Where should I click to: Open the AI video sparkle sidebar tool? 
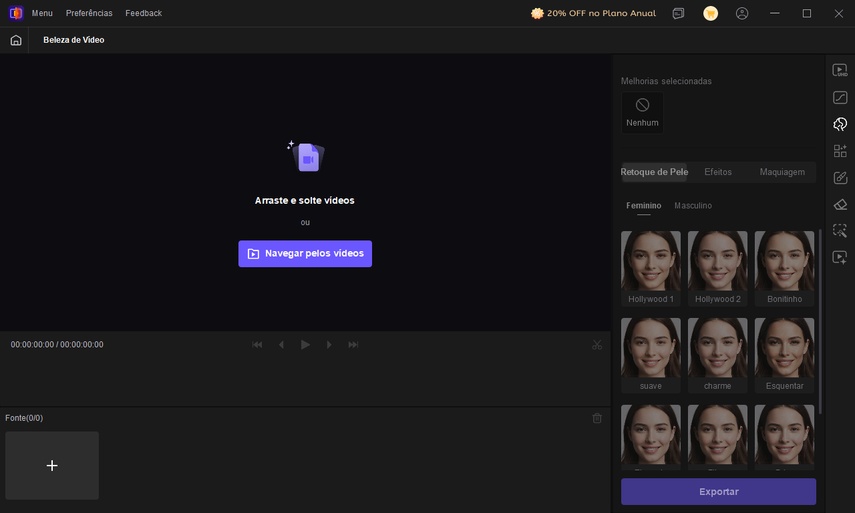click(x=840, y=257)
